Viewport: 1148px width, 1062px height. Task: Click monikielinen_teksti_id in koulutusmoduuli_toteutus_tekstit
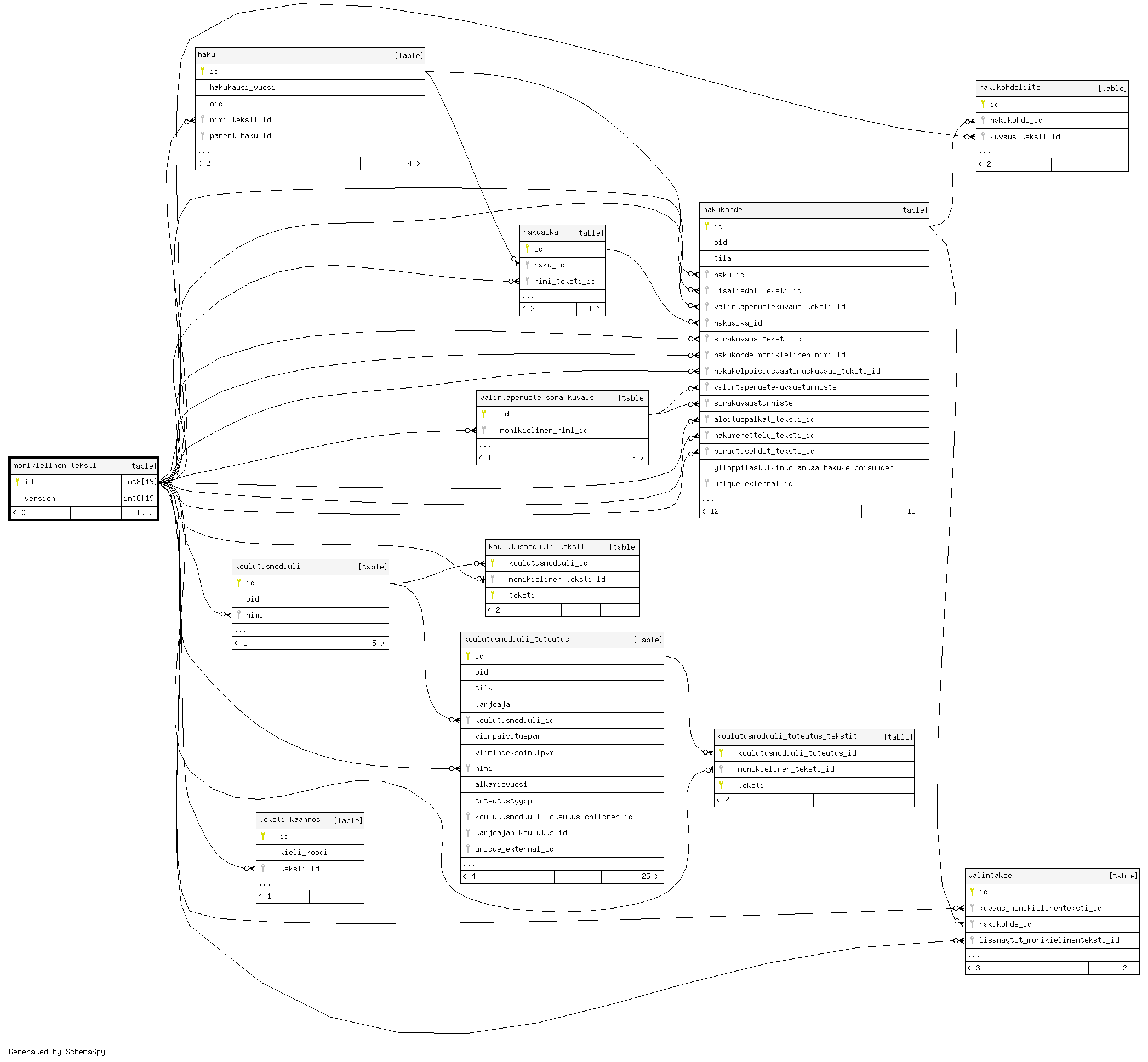814,769
